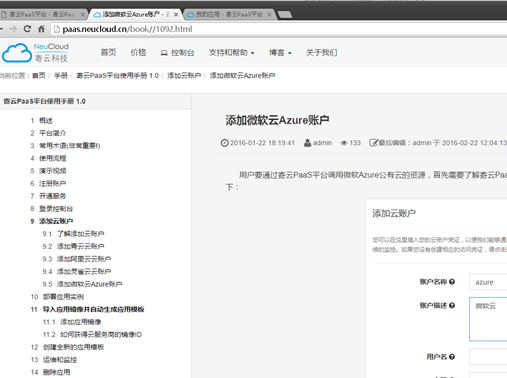
Task: Reload the page with the refresh icon
Action: (x=27, y=29)
